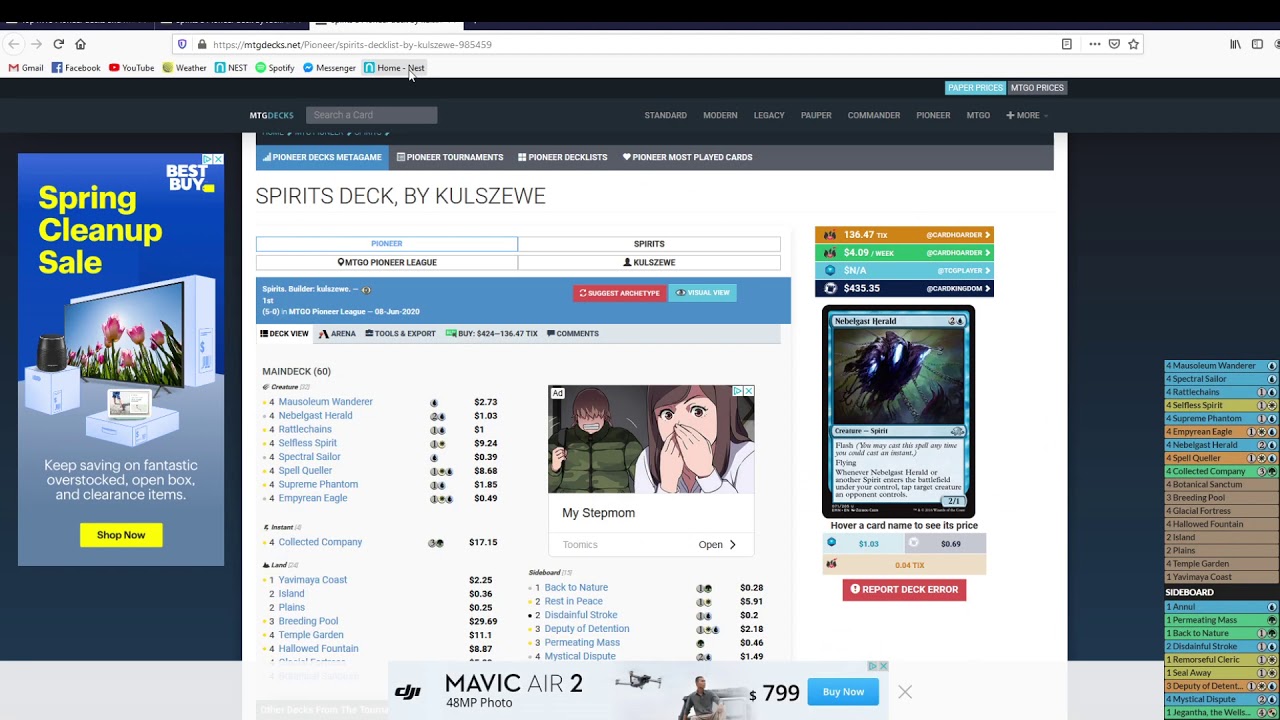Open TCGPlayer price link
Image resolution: width=1280 pixels, height=720 pixels.
point(904,271)
